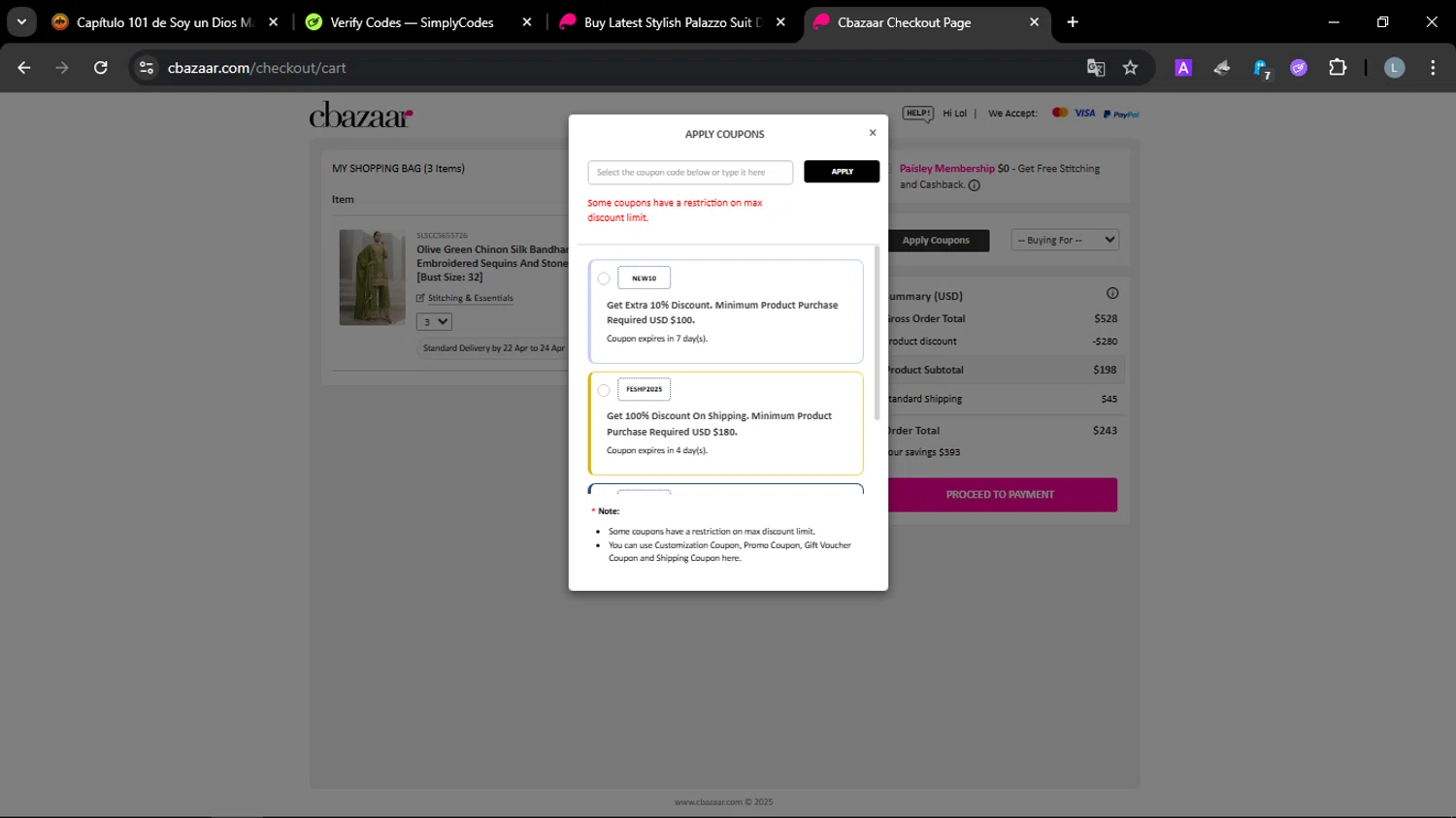This screenshot has width=1456, height=818.
Task: Reload the checkout page
Action: click(x=101, y=67)
